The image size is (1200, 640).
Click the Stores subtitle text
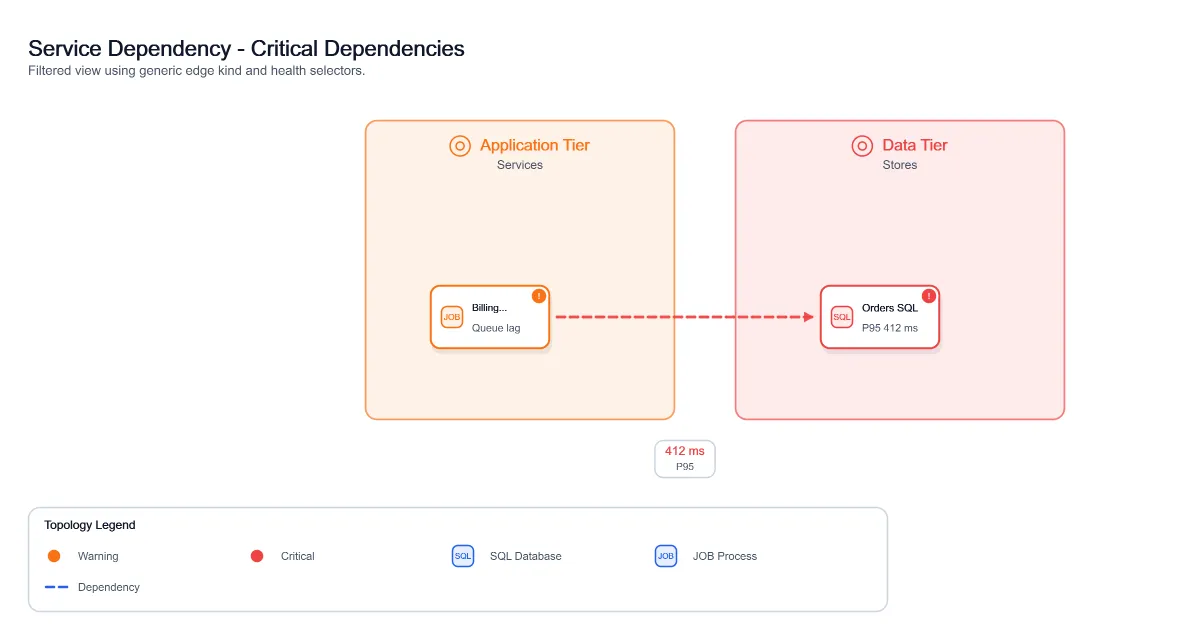pos(900,165)
